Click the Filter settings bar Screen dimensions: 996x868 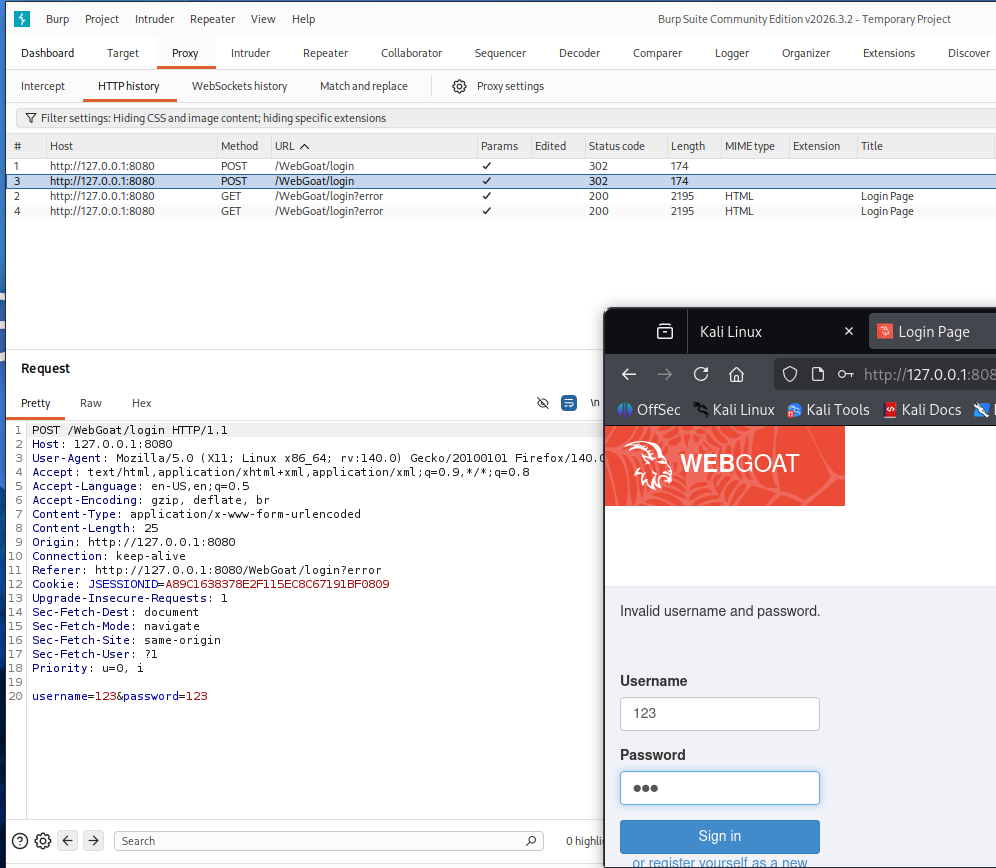tap(506, 118)
